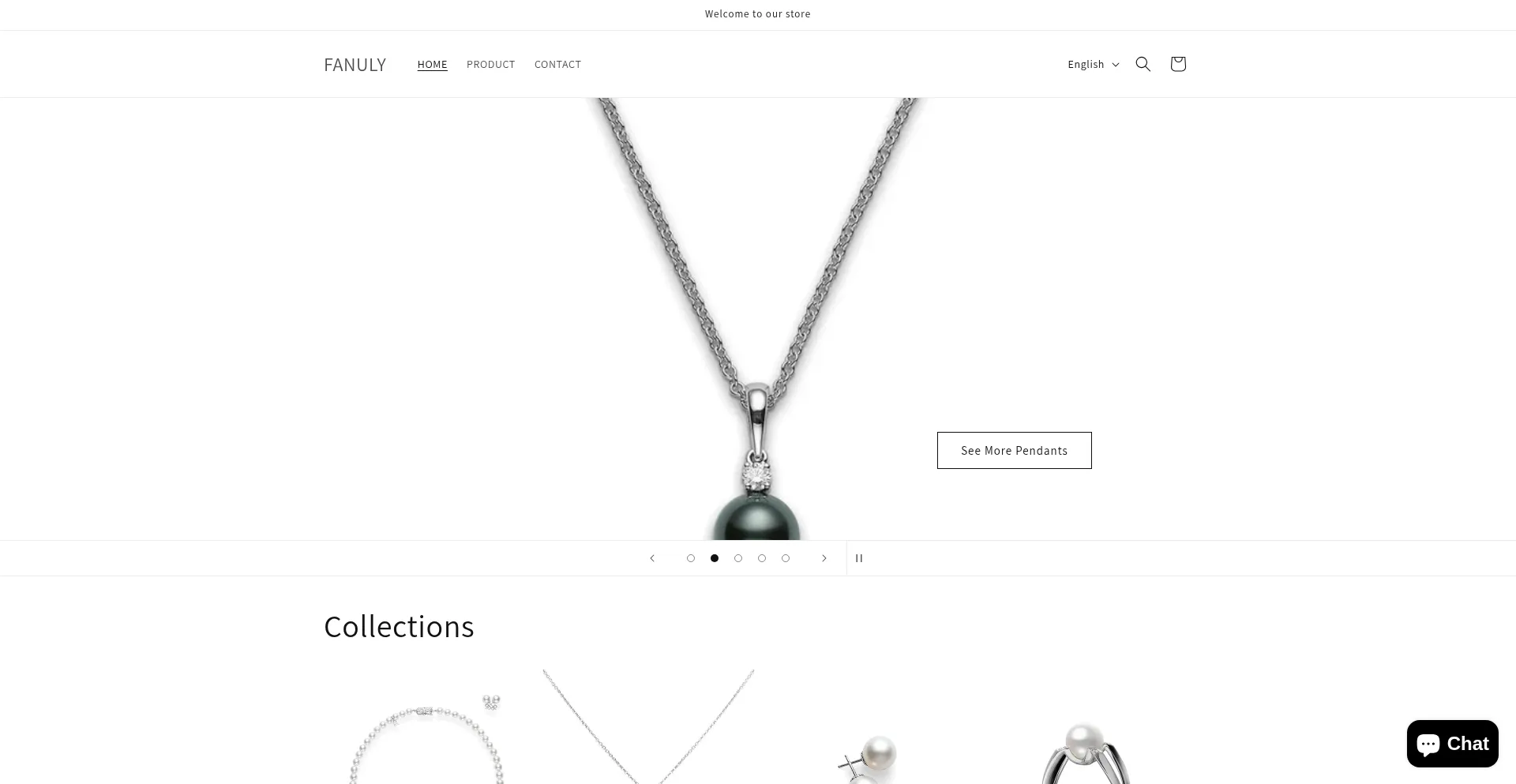
Task: Select the active second slideshow dot
Action: (715, 558)
